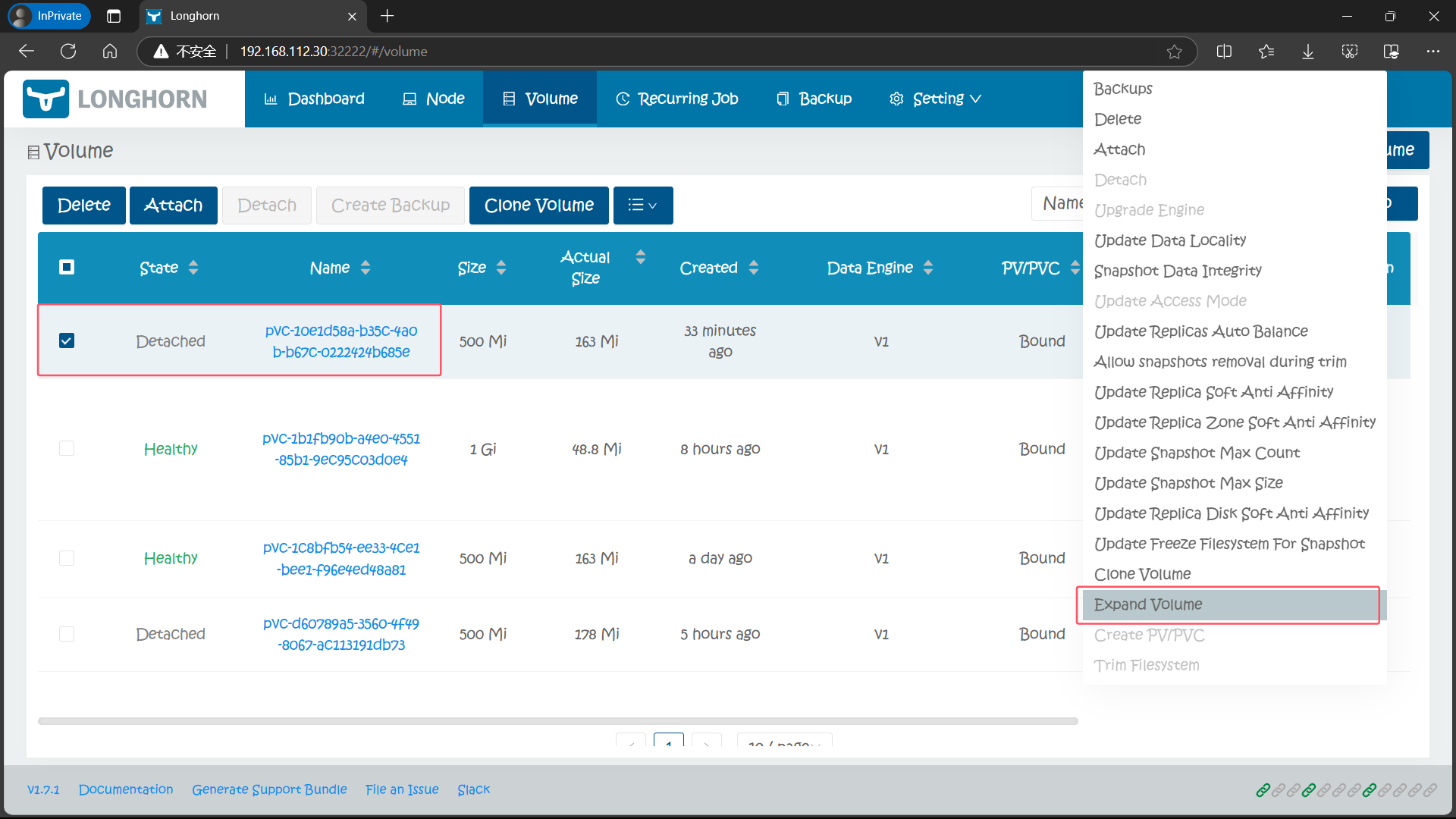The image size is (1456, 819).
Task: Sort the table by the Size column arrows
Action: coord(501,268)
